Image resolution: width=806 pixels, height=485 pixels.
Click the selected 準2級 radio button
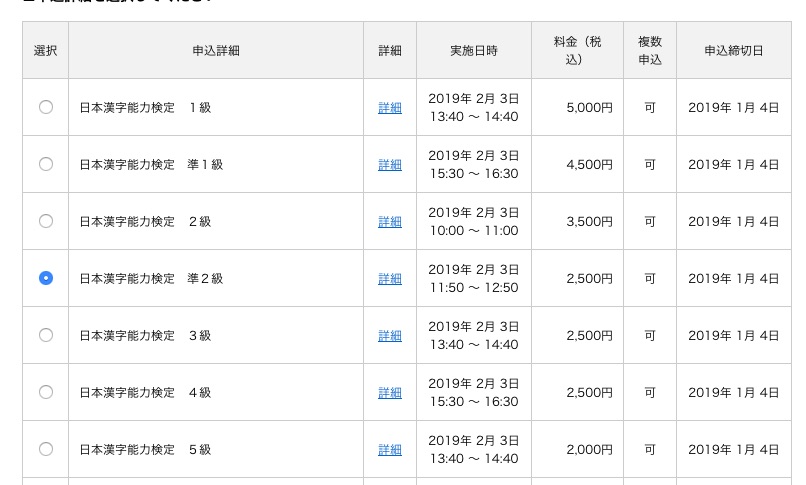[46, 278]
